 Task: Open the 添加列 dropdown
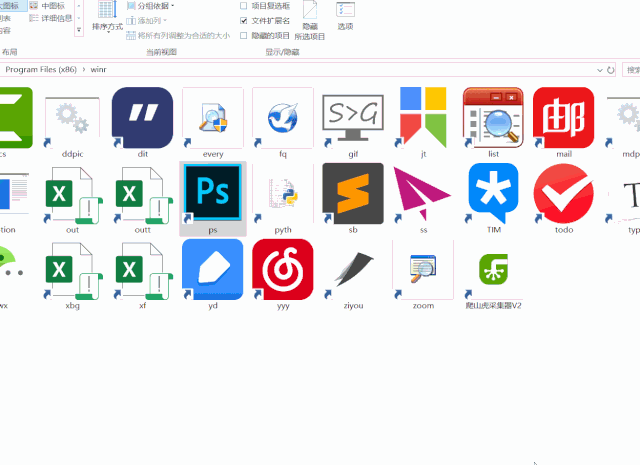pyautogui.click(x=147, y=20)
